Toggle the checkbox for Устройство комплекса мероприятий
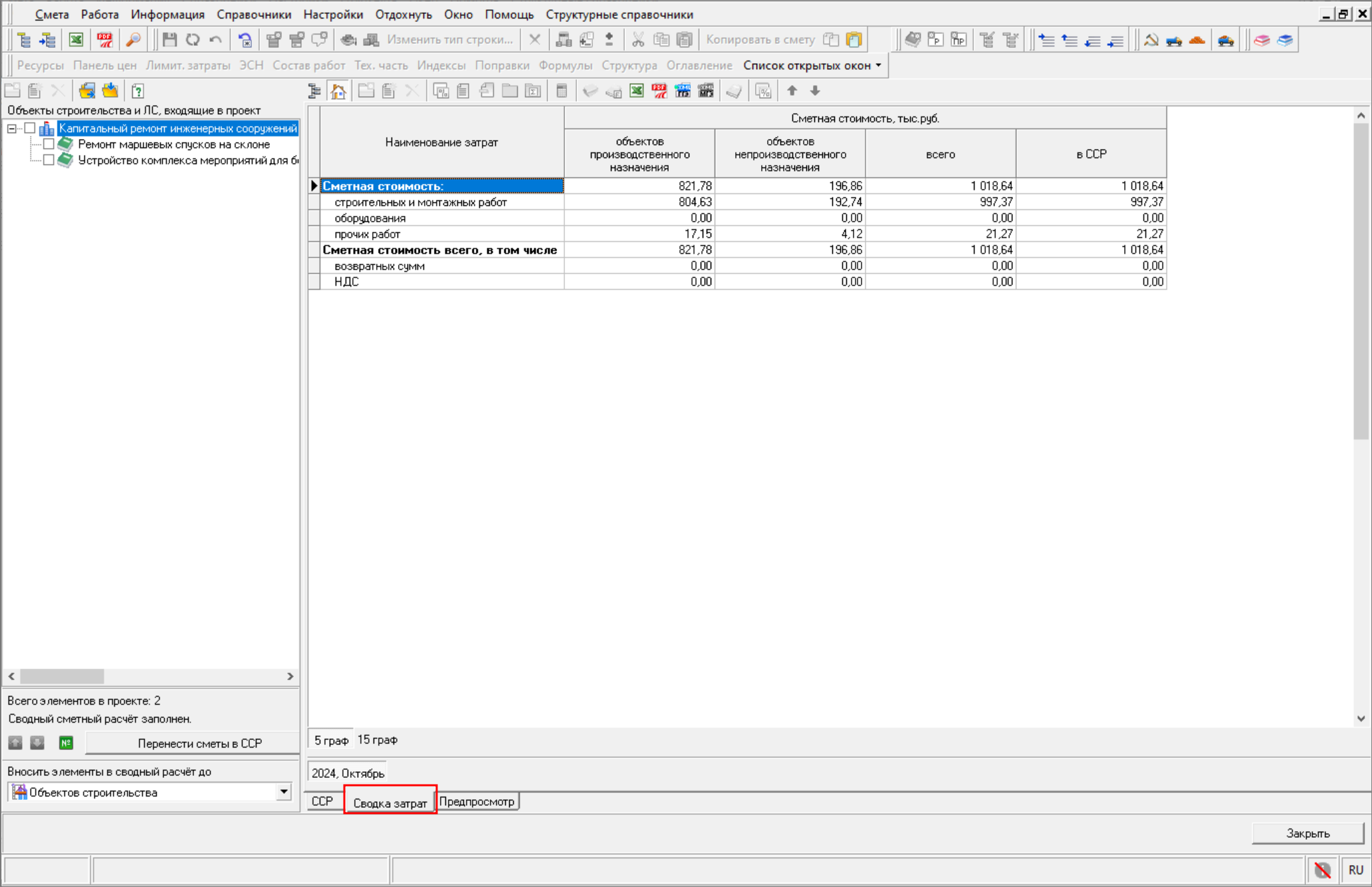1372x887 pixels. point(49,160)
